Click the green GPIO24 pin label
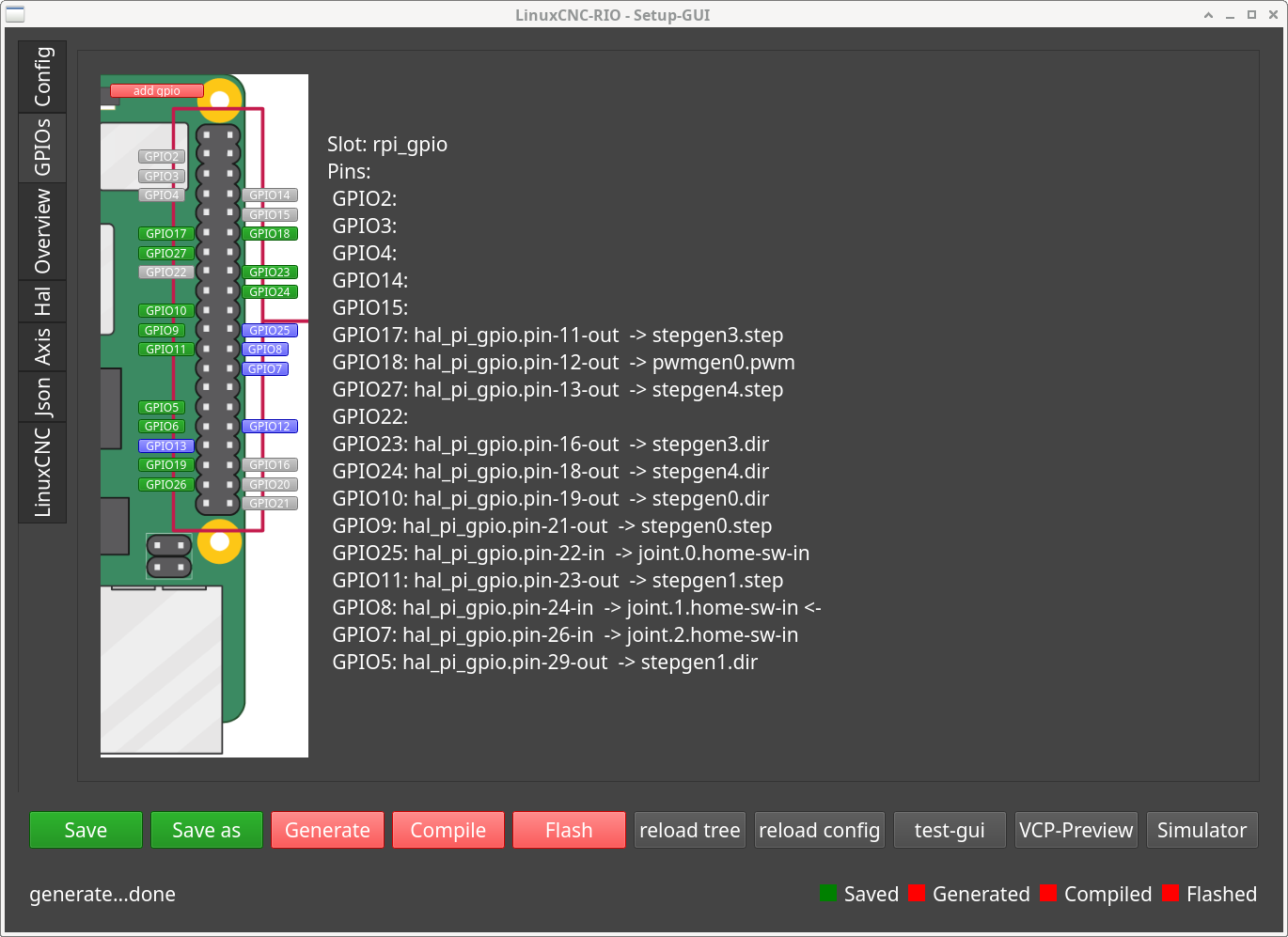Viewport: 1288px width, 937px height. (x=270, y=292)
